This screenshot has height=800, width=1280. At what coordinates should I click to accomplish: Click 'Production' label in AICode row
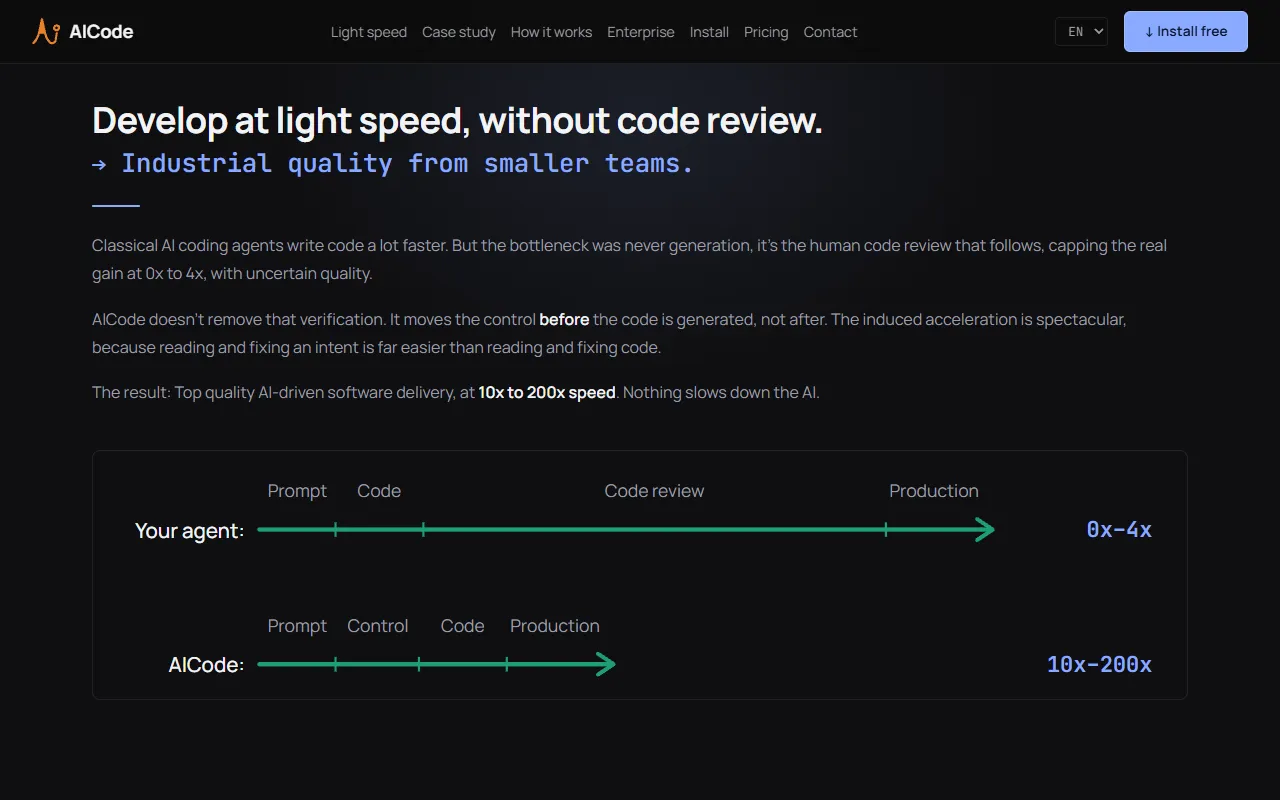pyautogui.click(x=555, y=626)
